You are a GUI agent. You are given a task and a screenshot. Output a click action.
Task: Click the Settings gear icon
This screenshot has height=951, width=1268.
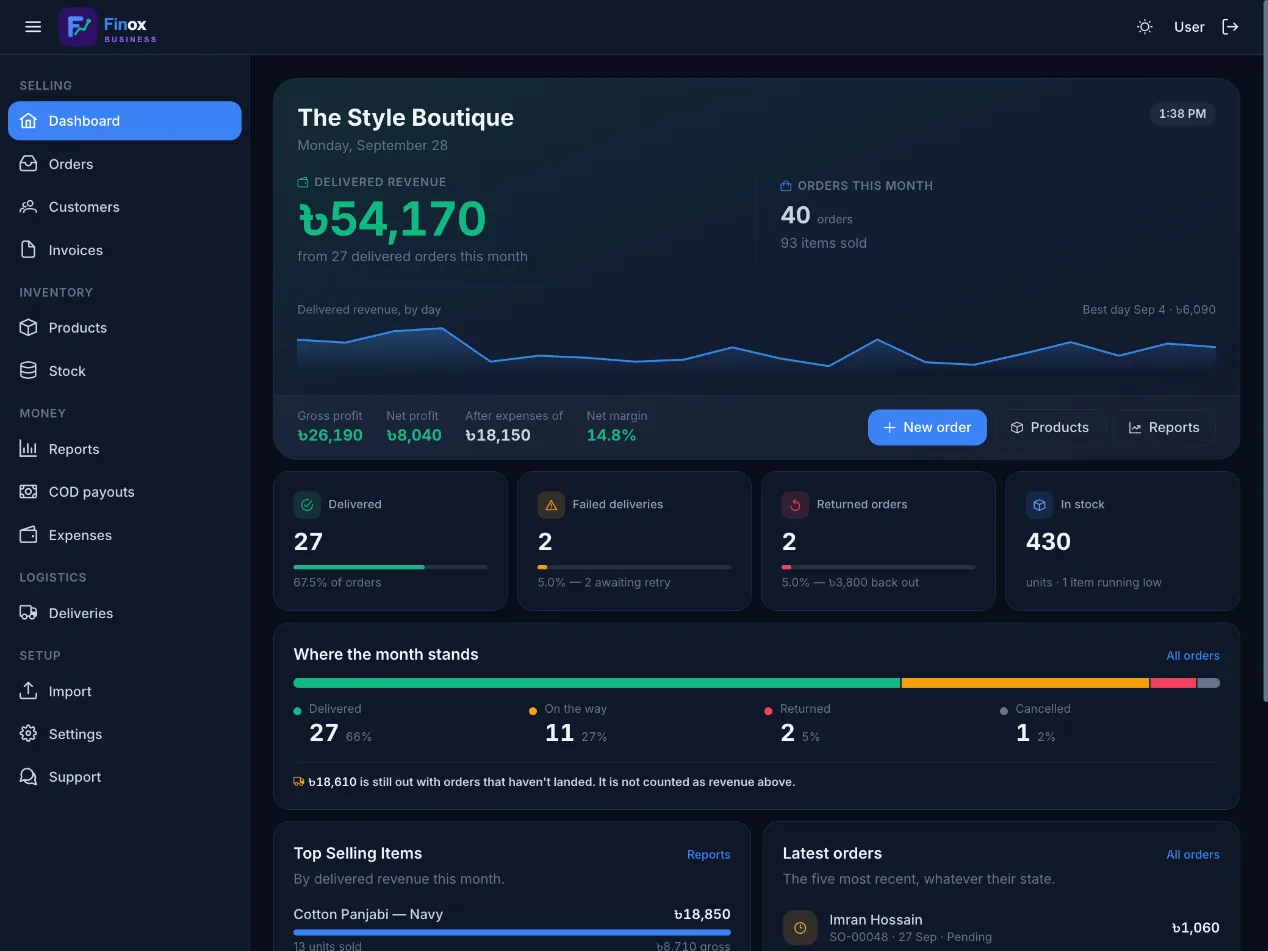coord(29,734)
